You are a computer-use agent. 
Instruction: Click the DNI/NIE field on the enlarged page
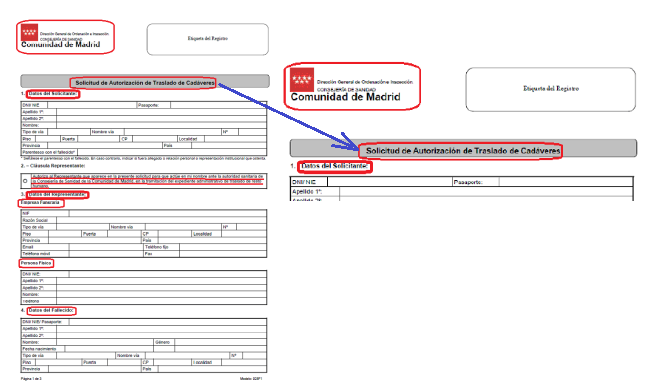pos(390,182)
